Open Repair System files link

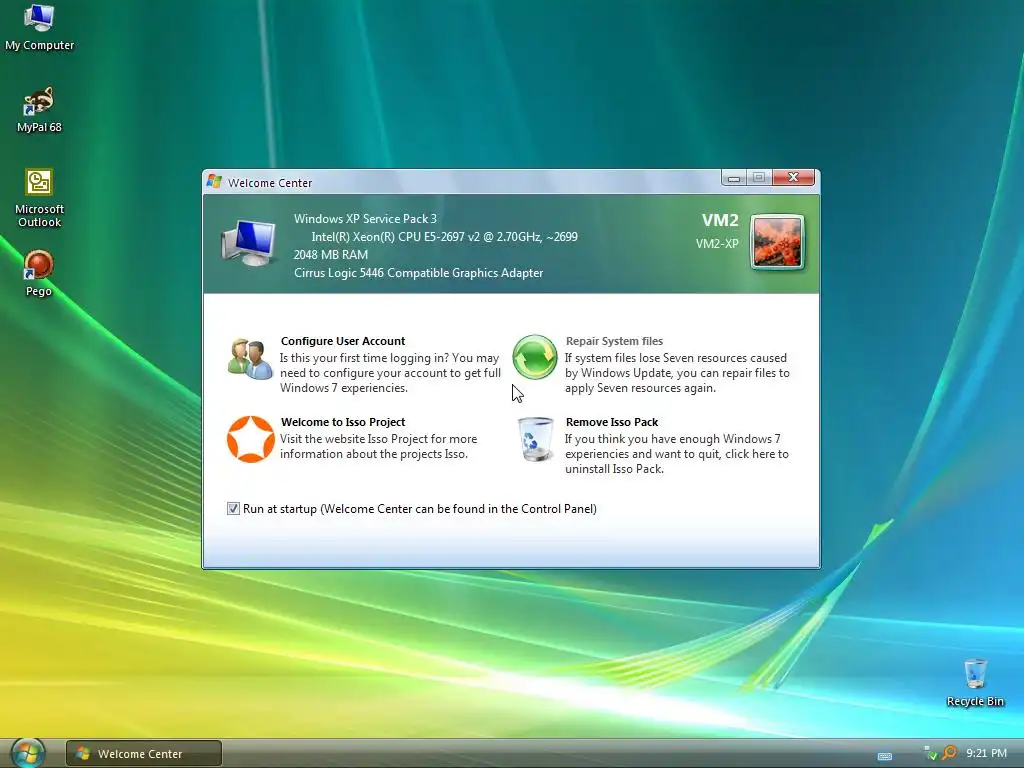(x=614, y=341)
